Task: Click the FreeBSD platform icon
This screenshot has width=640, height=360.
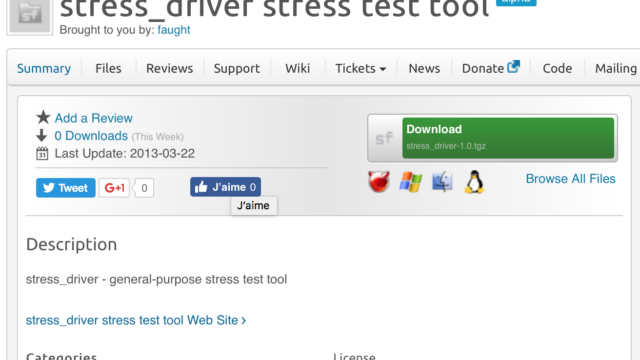Action: 379,182
